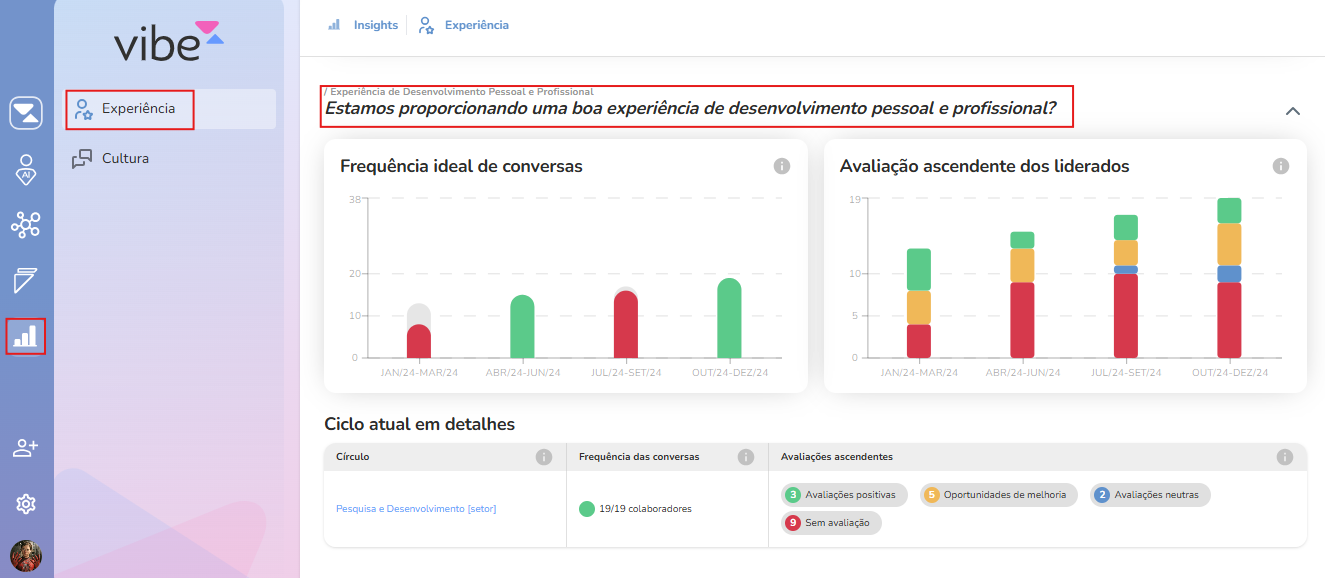Viewport: 1325px width, 578px height.
Task: Click the green segment of ABR/24-JUN/24 stacked bar
Action: pyautogui.click(x=1022, y=240)
